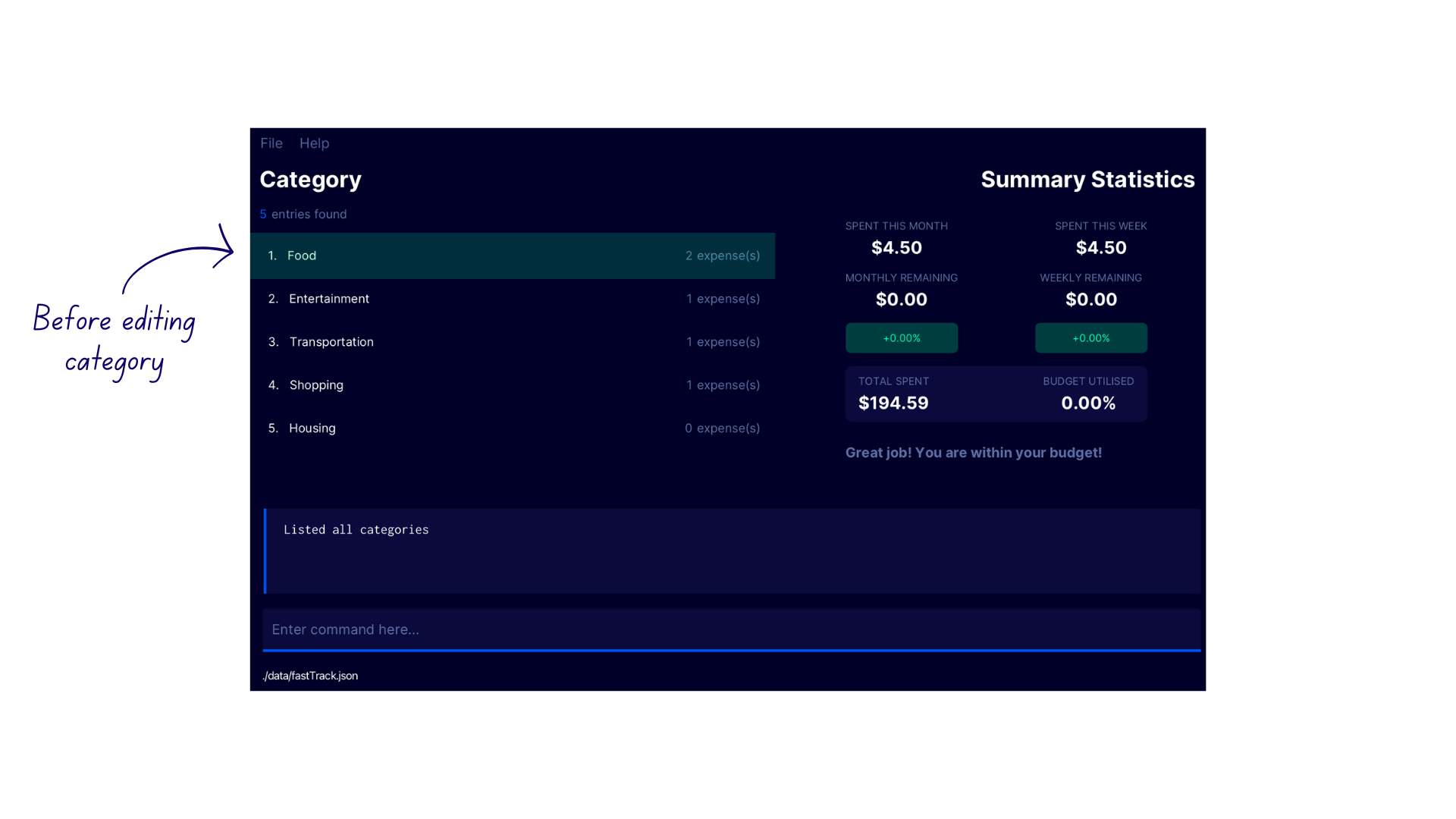
Task: Click the 'Great job! You are within your budget!' message
Action: 974,453
